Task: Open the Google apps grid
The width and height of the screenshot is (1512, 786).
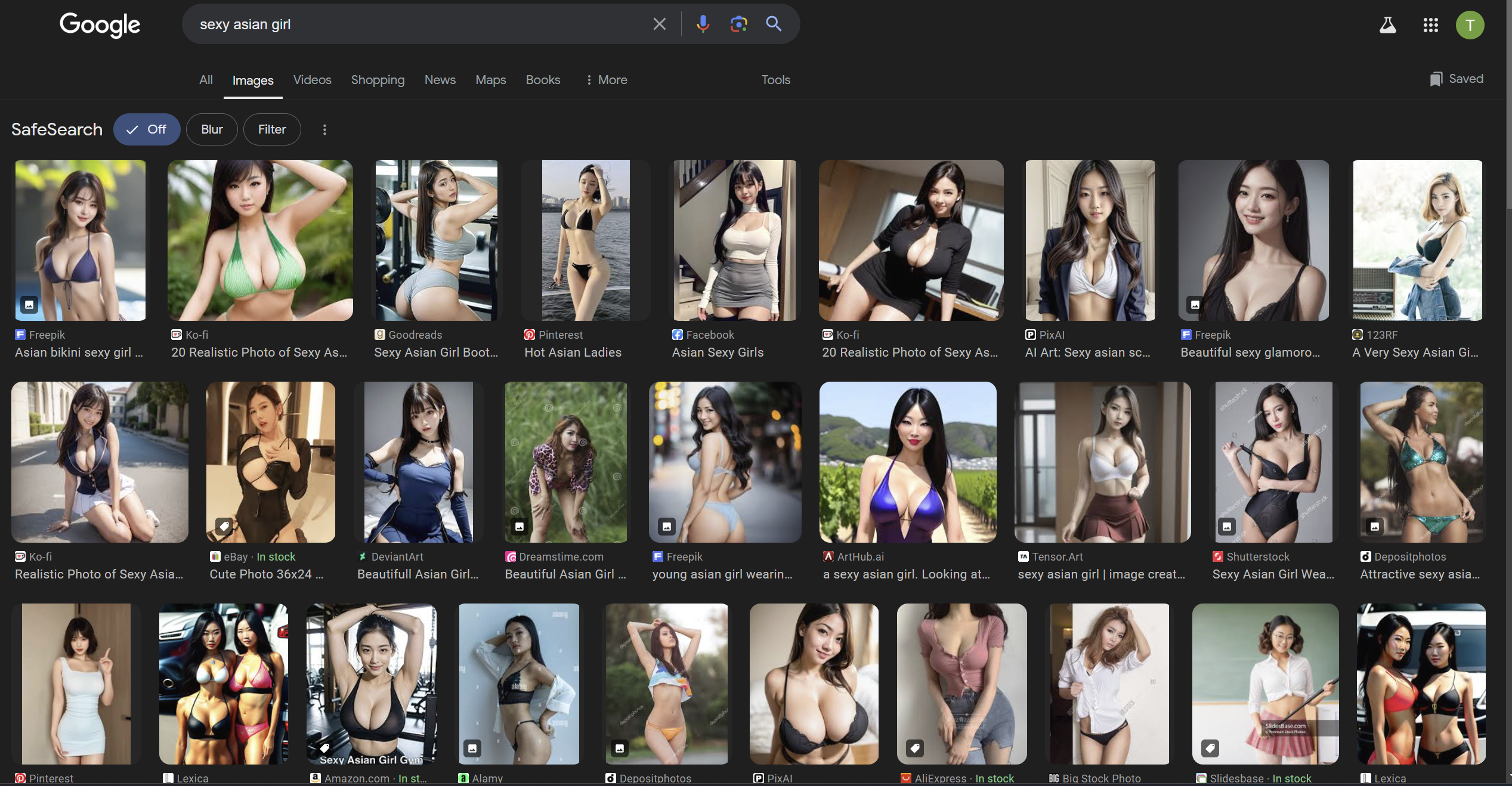Action: (x=1430, y=25)
